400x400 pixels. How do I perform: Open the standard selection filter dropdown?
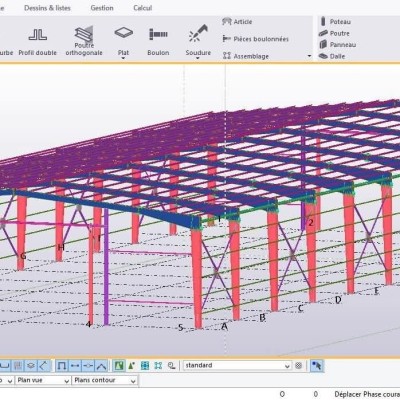tap(237, 366)
